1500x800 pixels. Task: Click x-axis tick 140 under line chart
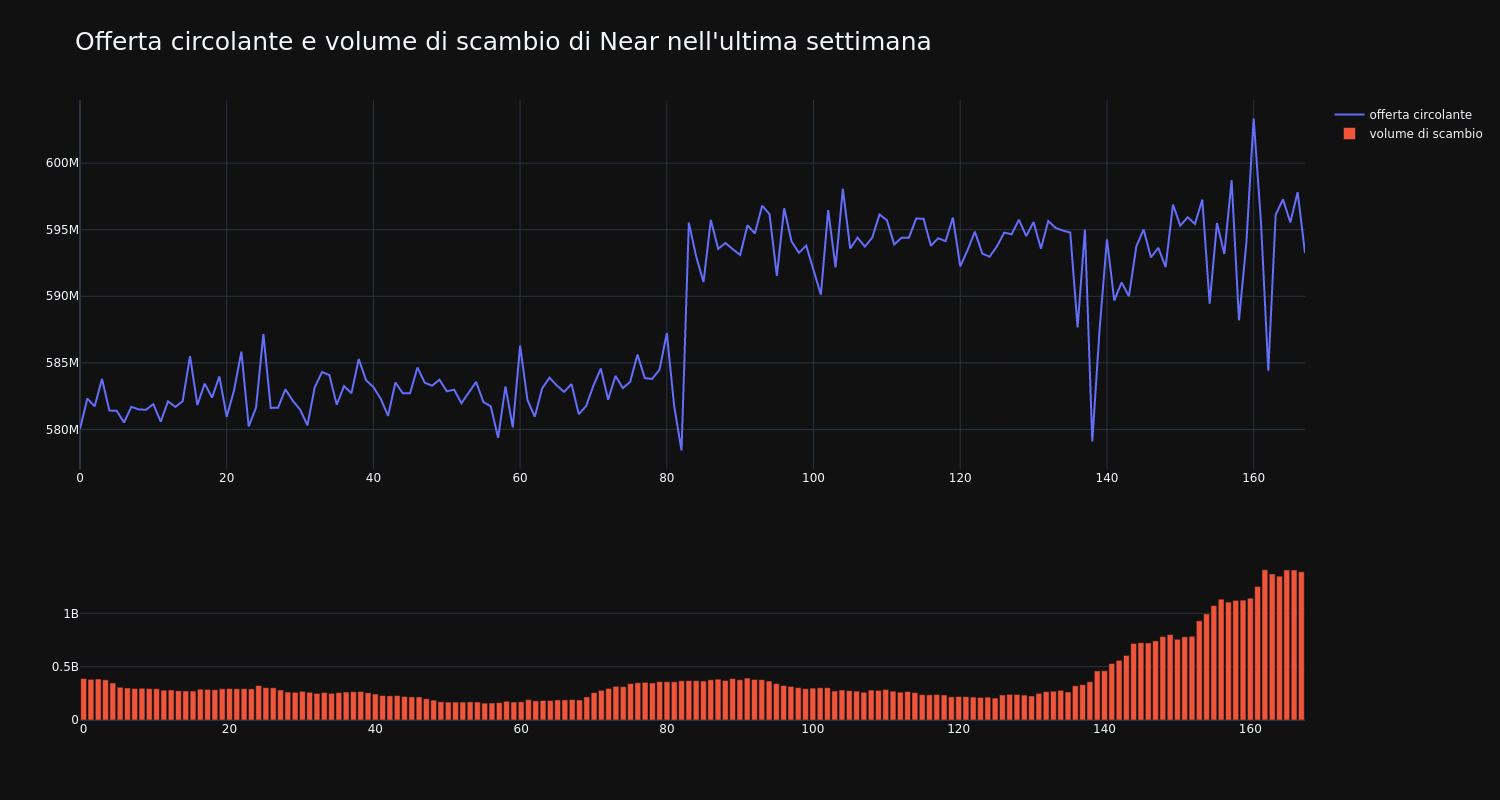1107,478
